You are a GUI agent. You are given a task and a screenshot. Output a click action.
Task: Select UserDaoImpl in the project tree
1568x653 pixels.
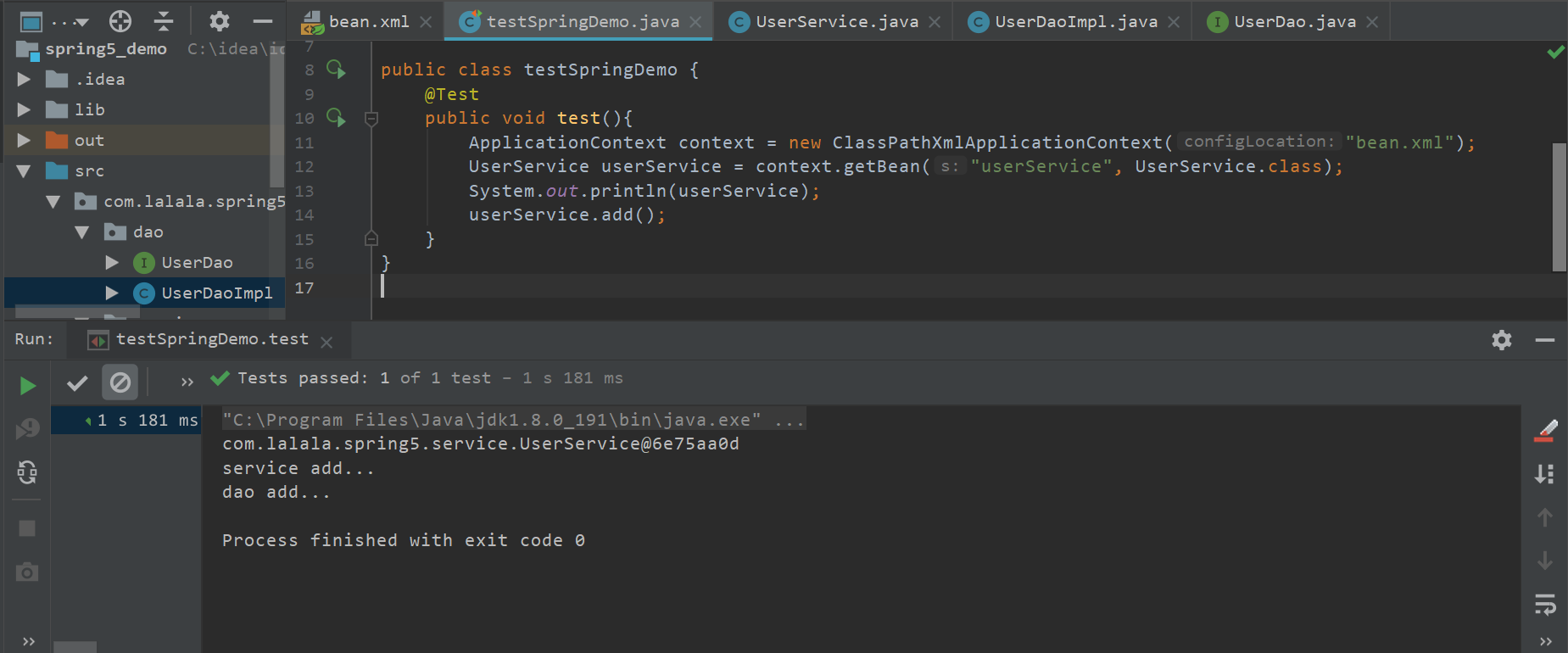coord(217,293)
